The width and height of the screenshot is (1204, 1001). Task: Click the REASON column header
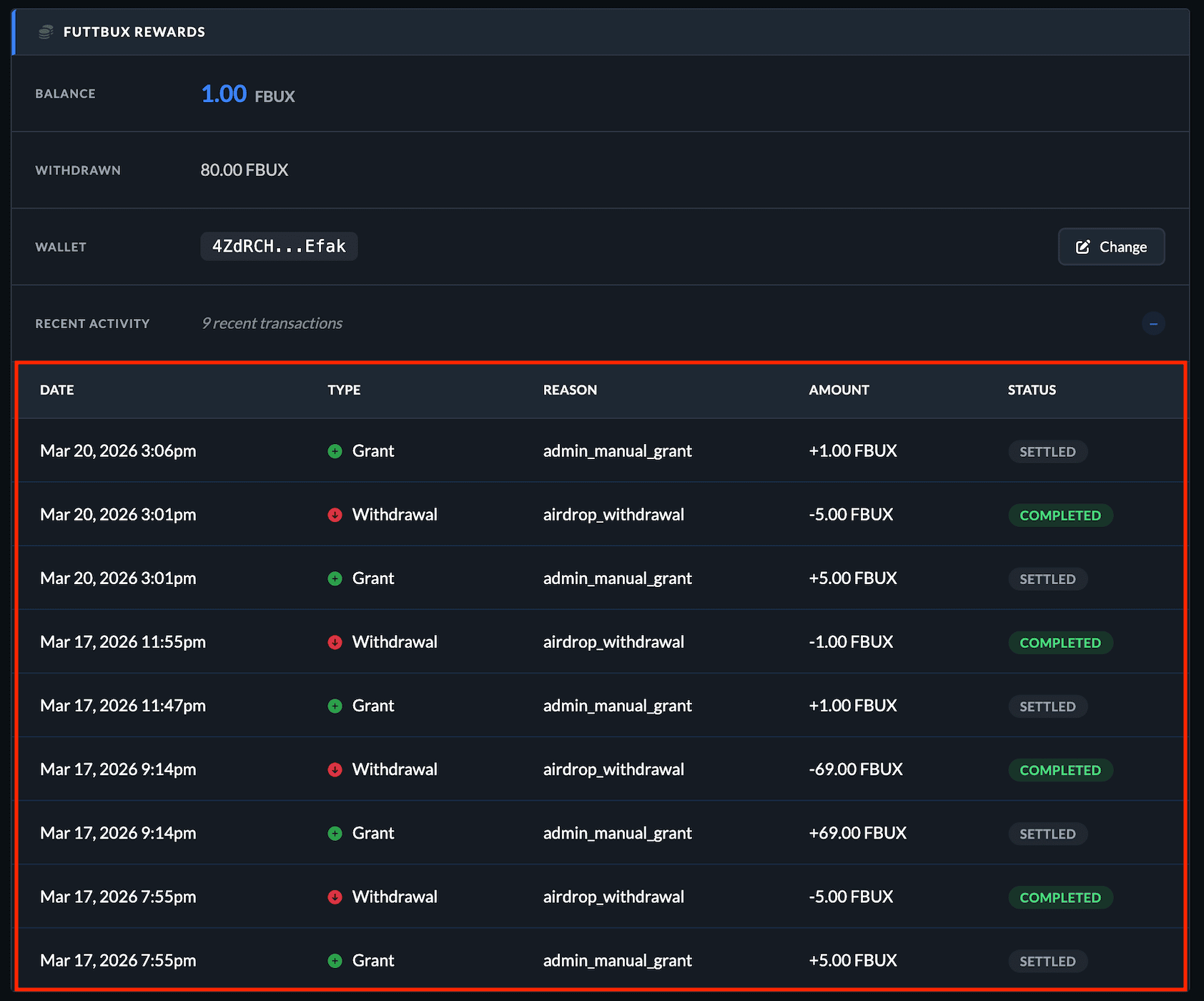tap(570, 390)
